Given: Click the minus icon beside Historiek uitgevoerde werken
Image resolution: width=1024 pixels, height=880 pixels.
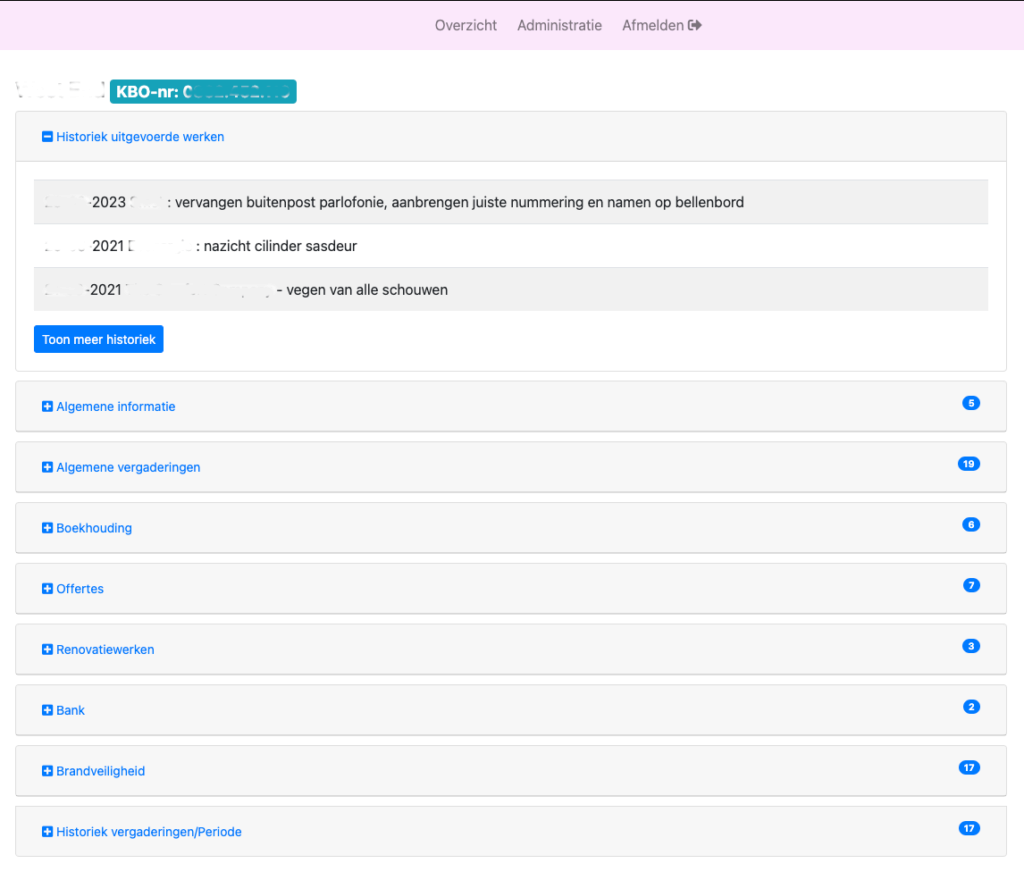Looking at the screenshot, I should (x=47, y=137).
